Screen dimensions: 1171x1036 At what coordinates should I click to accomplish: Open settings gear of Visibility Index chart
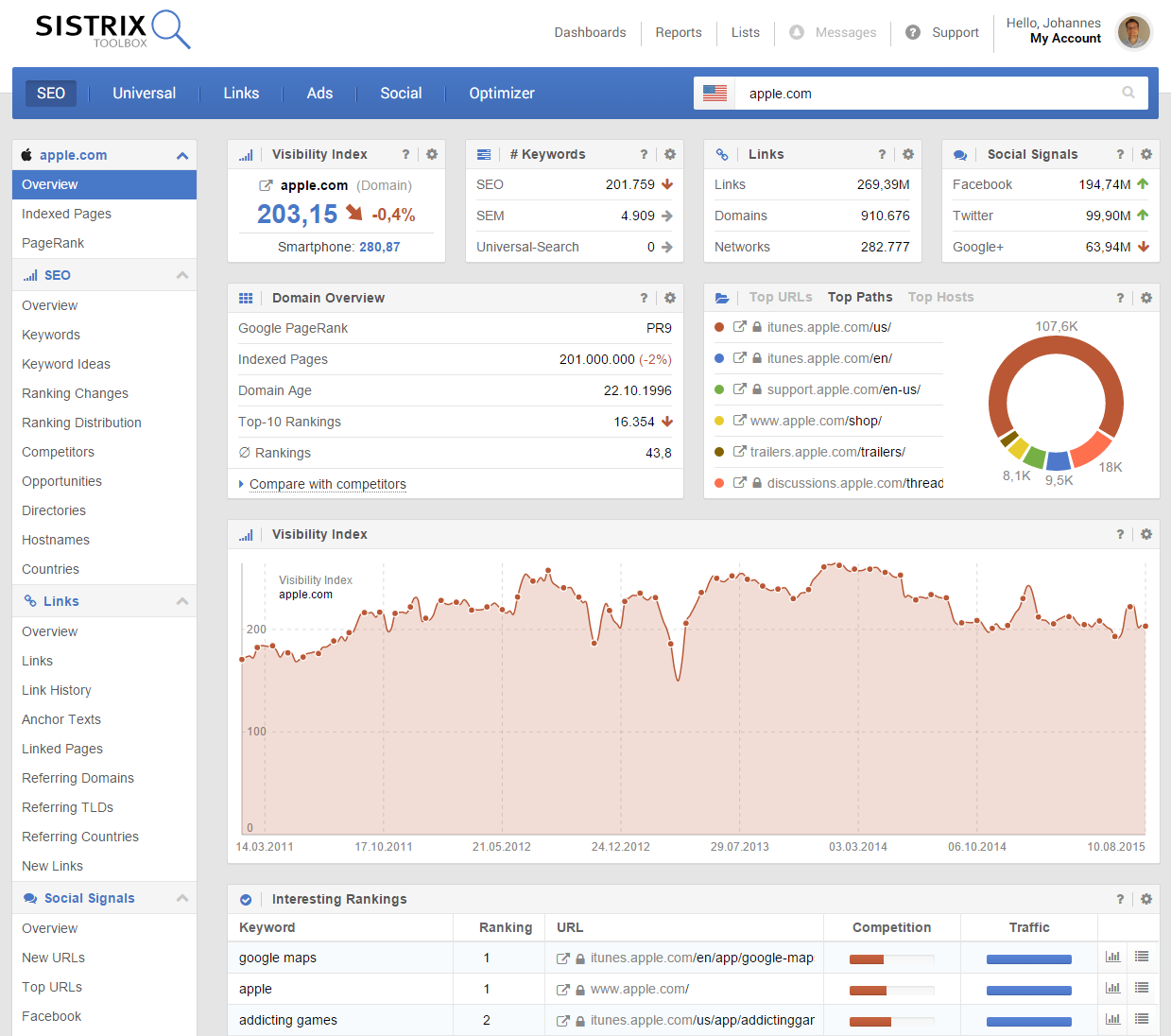pos(1146,534)
